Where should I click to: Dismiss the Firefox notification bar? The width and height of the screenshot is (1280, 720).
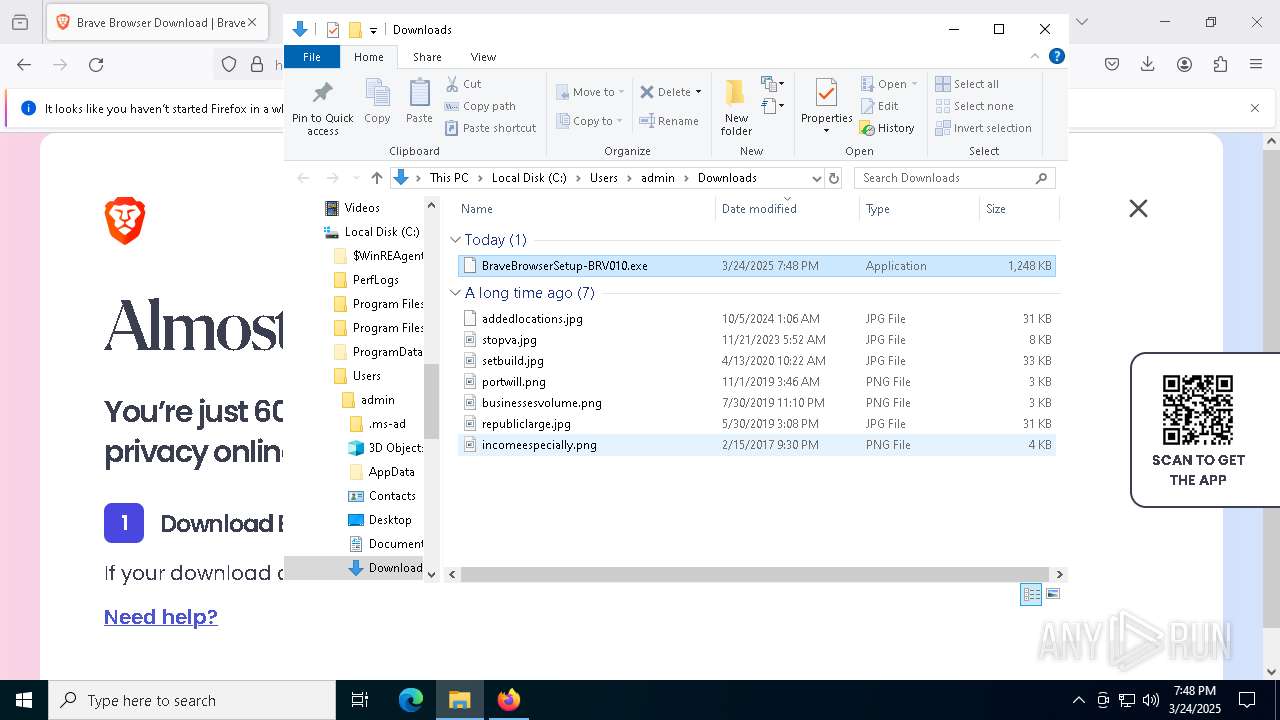point(1255,108)
